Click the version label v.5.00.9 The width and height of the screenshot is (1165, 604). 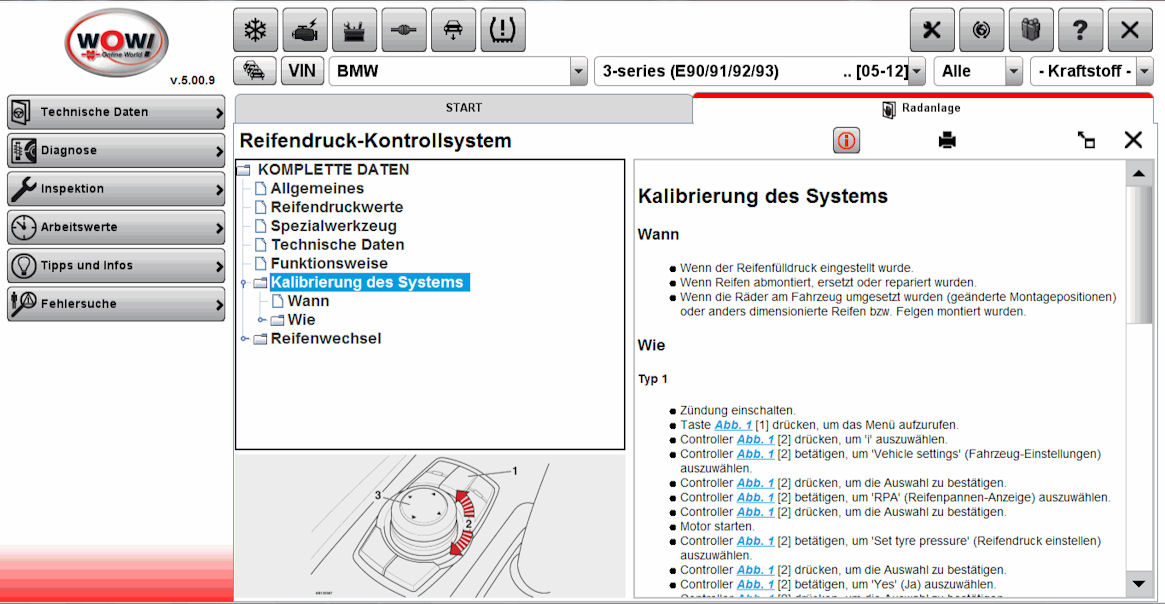click(192, 80)
